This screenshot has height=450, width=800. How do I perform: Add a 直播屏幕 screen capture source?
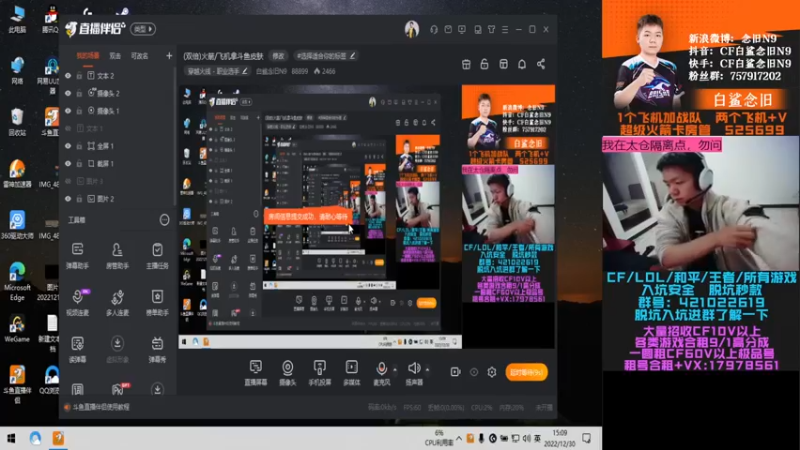[256, 372]
